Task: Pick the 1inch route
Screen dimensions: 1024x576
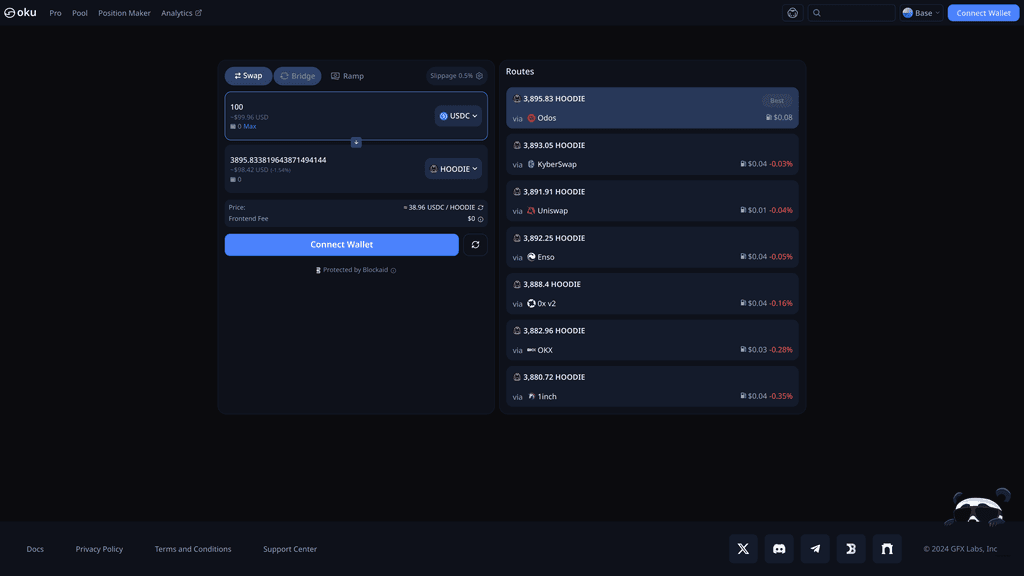Action: 652,387
